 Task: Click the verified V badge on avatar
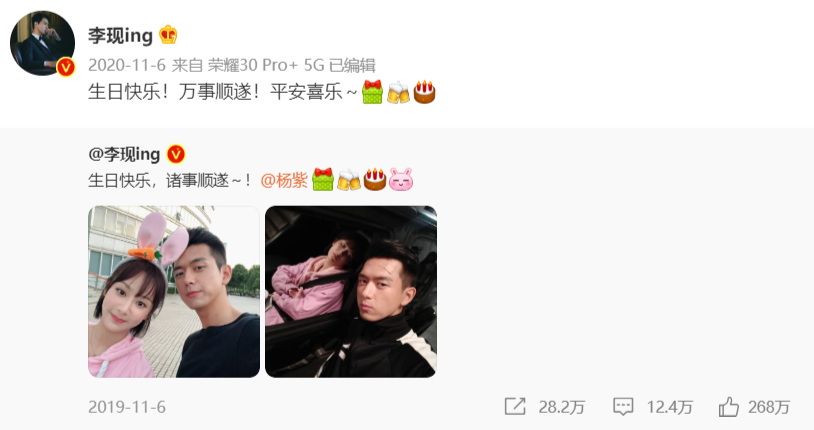point(65,67)
